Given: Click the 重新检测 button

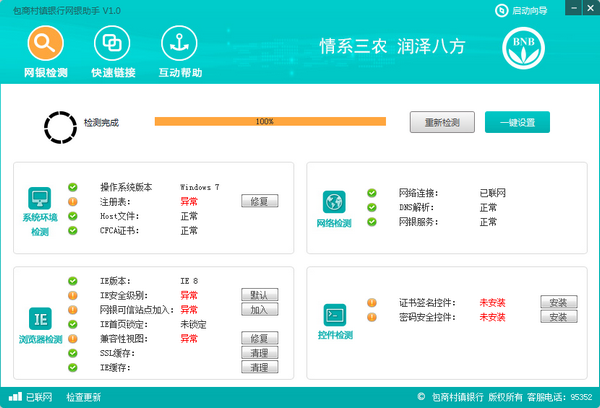Looking at the screenshot, I should coord(442,122).
